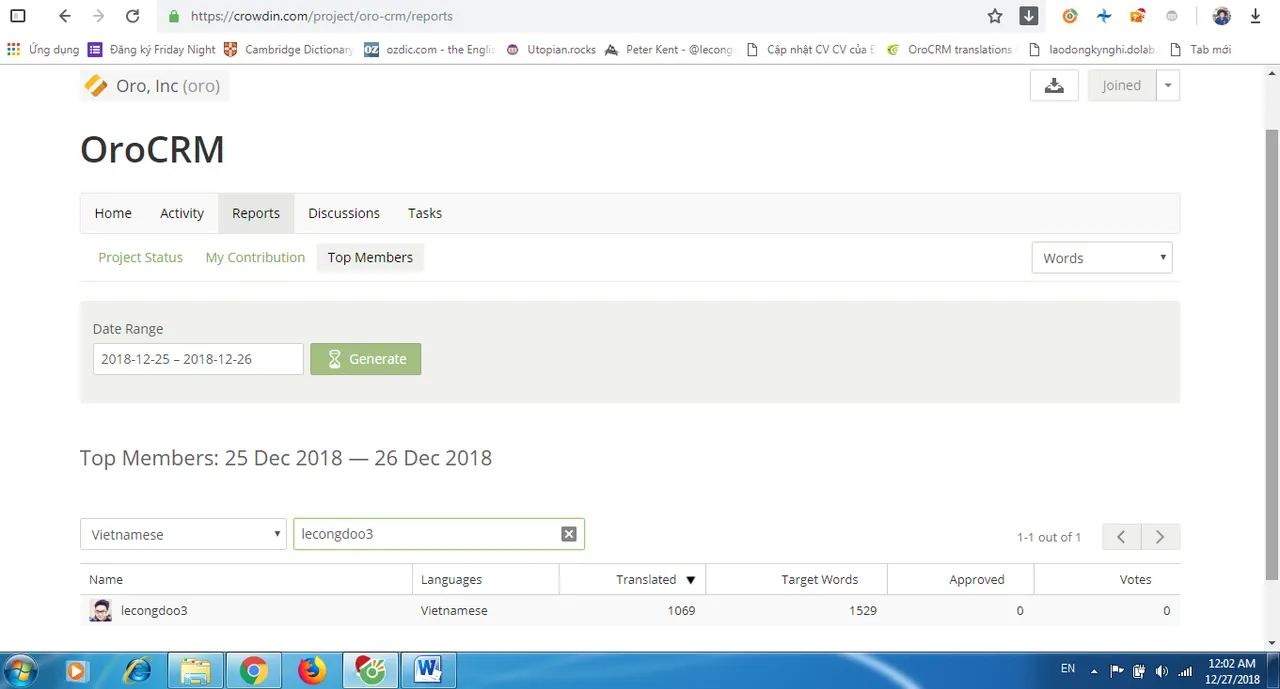Image resolution: width=1280 pixels, height=689 pixels.
Task: Open the Project Status report
Action: tap(140, 257)
